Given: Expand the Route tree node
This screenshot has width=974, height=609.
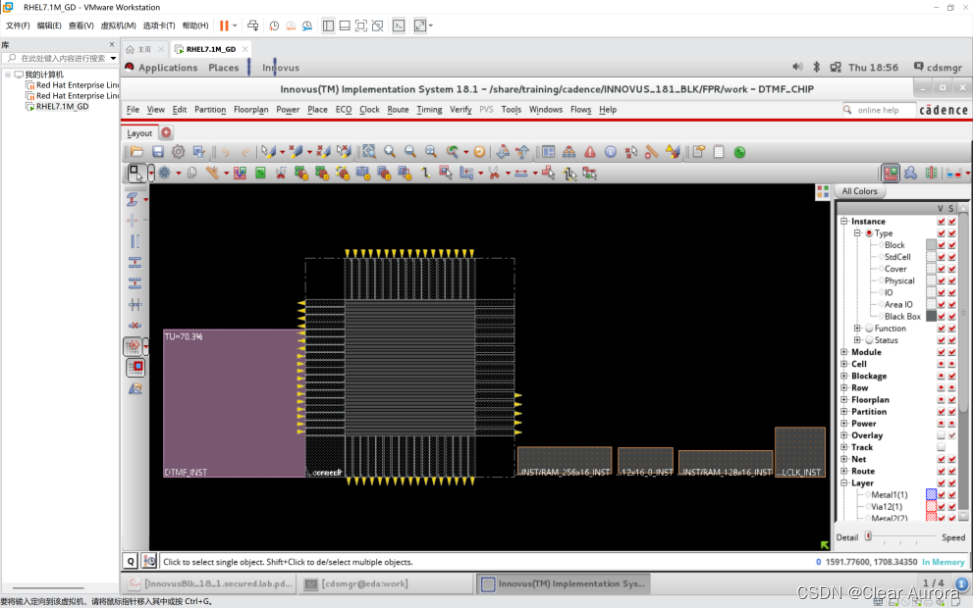Looking at the screenshot, I should pyautogui.click(x=844, y=471).
